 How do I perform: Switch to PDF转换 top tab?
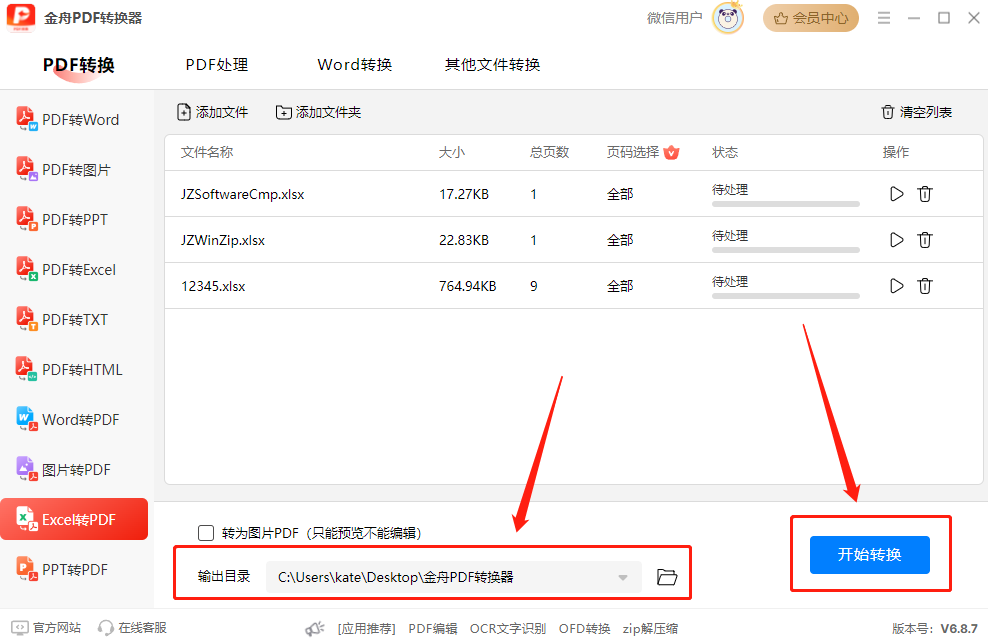(79, 65)
